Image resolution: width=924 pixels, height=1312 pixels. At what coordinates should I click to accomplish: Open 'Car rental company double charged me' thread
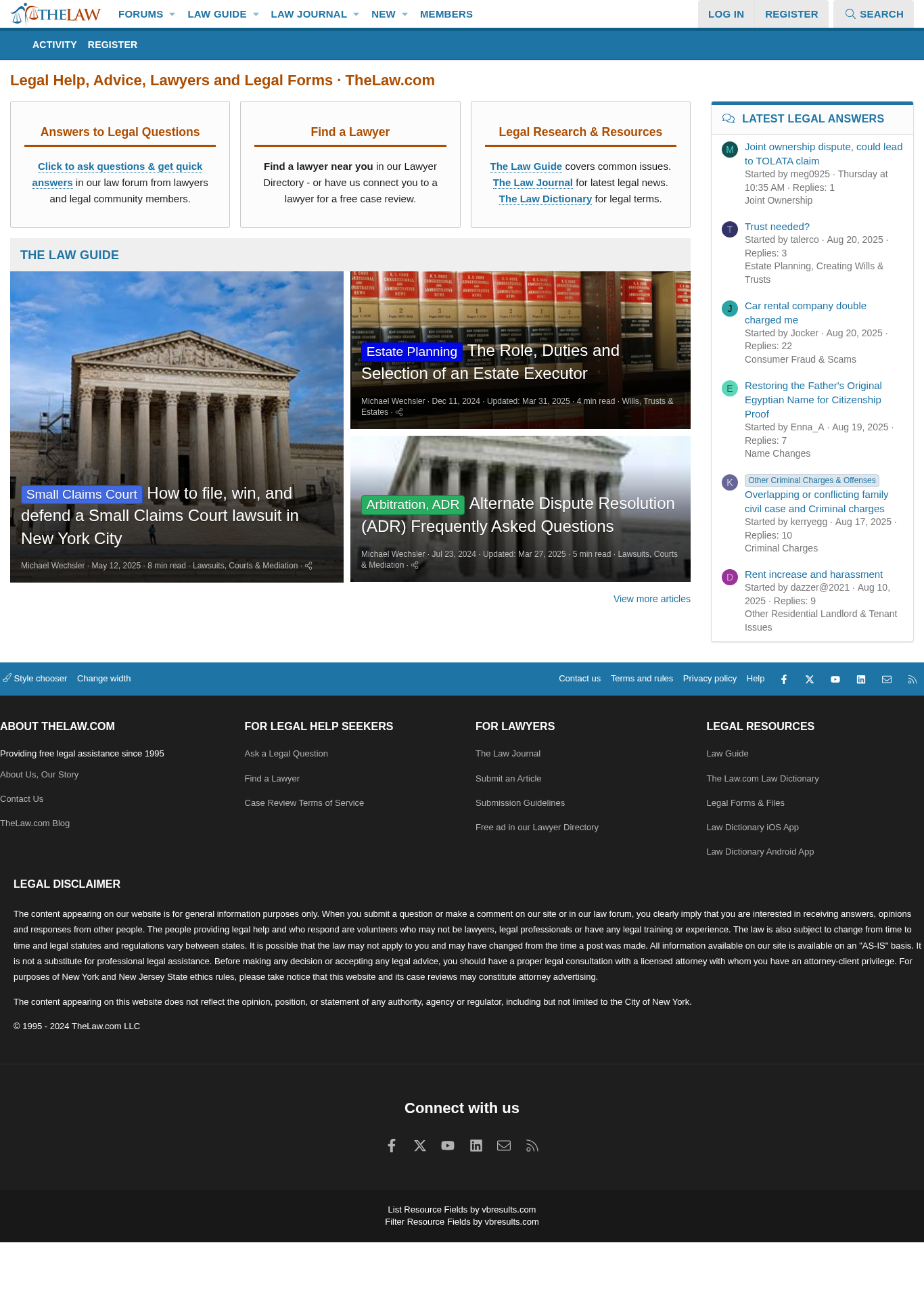click(806, 313)
